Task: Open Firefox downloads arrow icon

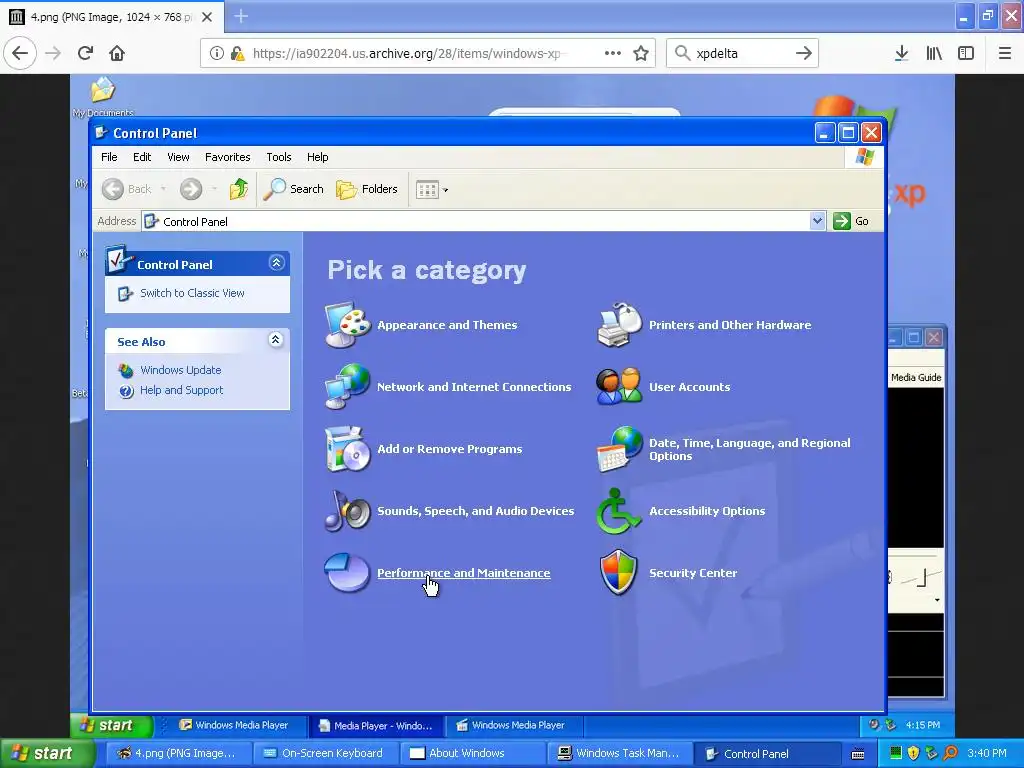Action: (x=901, y=53)
